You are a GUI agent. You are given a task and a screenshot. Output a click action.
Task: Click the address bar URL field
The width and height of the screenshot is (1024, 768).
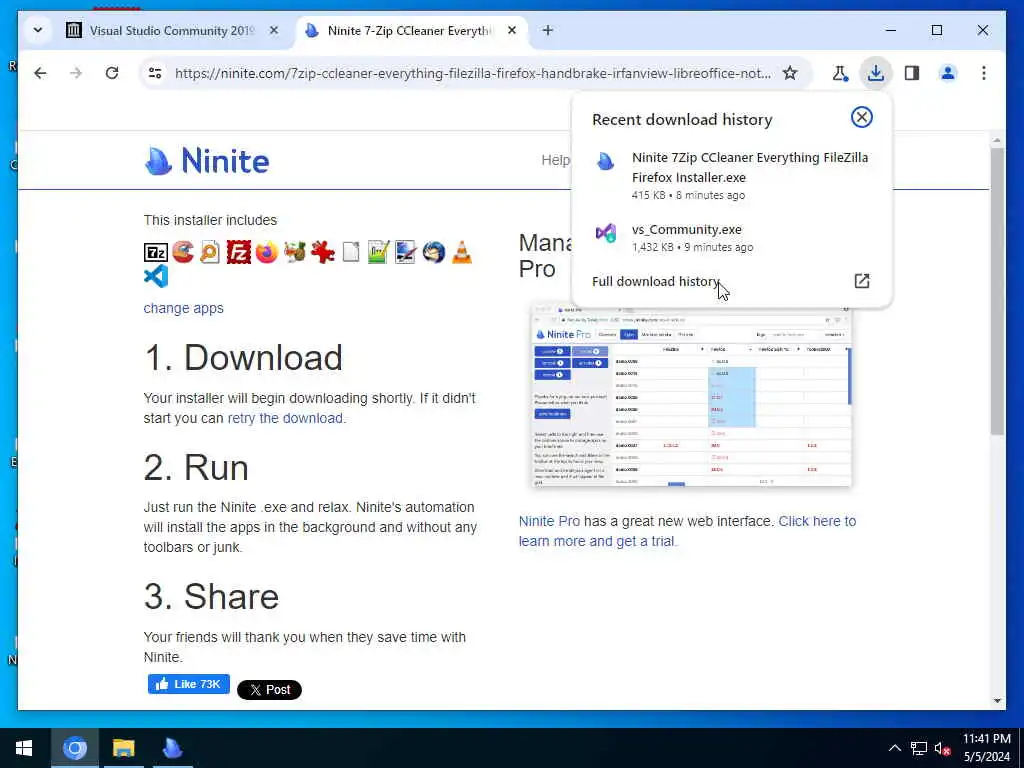point(472,73)
